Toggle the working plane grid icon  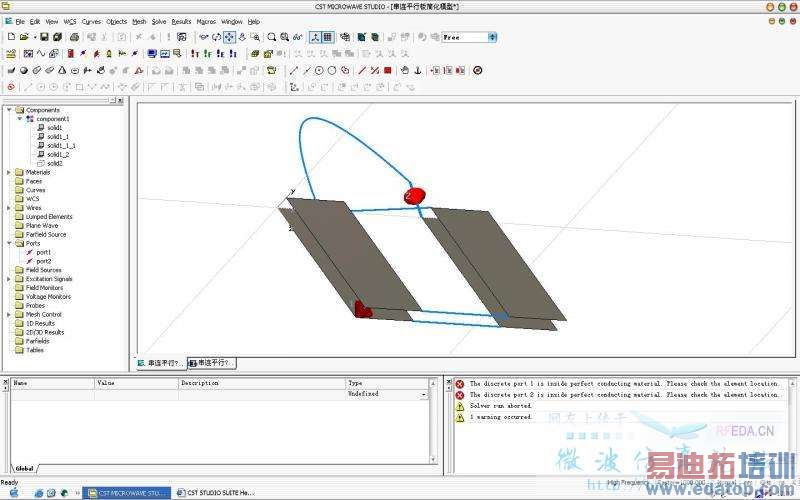tap(328, 37)
